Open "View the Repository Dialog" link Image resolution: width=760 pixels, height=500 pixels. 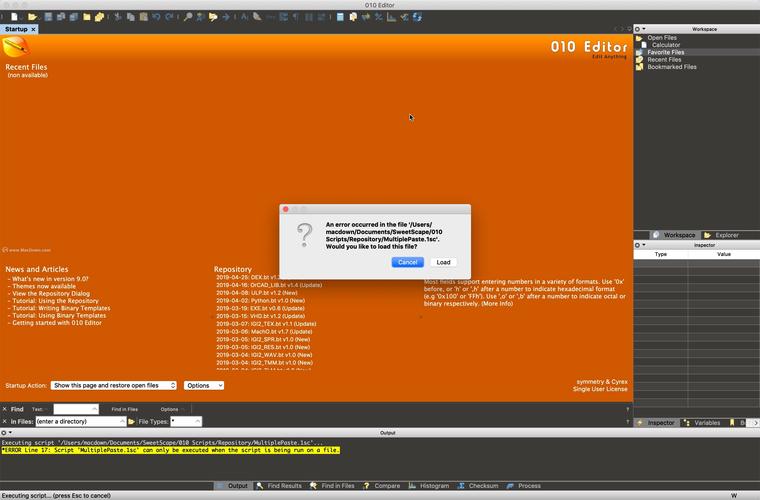coord(51,294)
